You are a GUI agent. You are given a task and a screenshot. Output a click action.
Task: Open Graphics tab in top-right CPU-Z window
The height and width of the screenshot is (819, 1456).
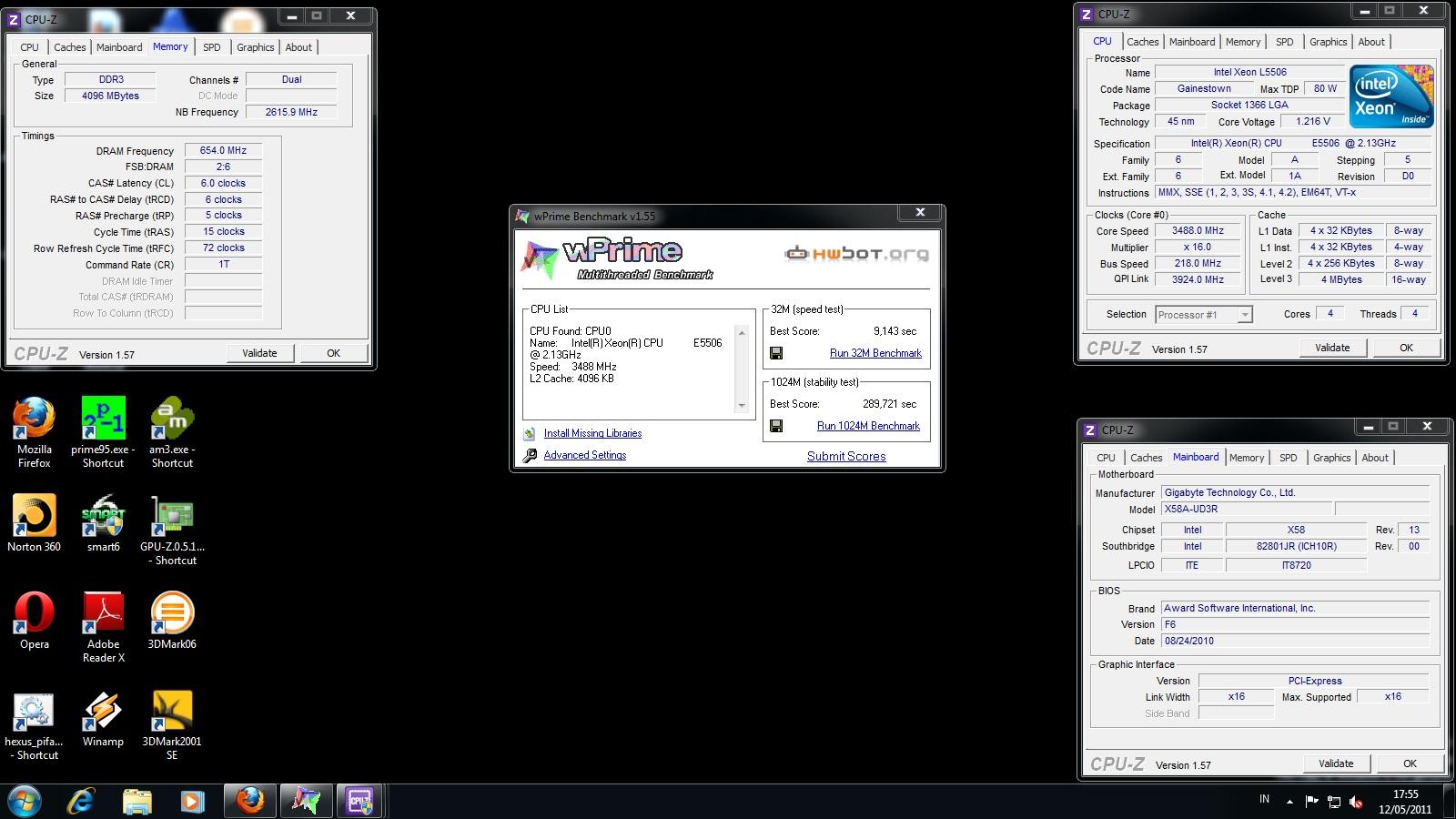tap(1329, 42)
